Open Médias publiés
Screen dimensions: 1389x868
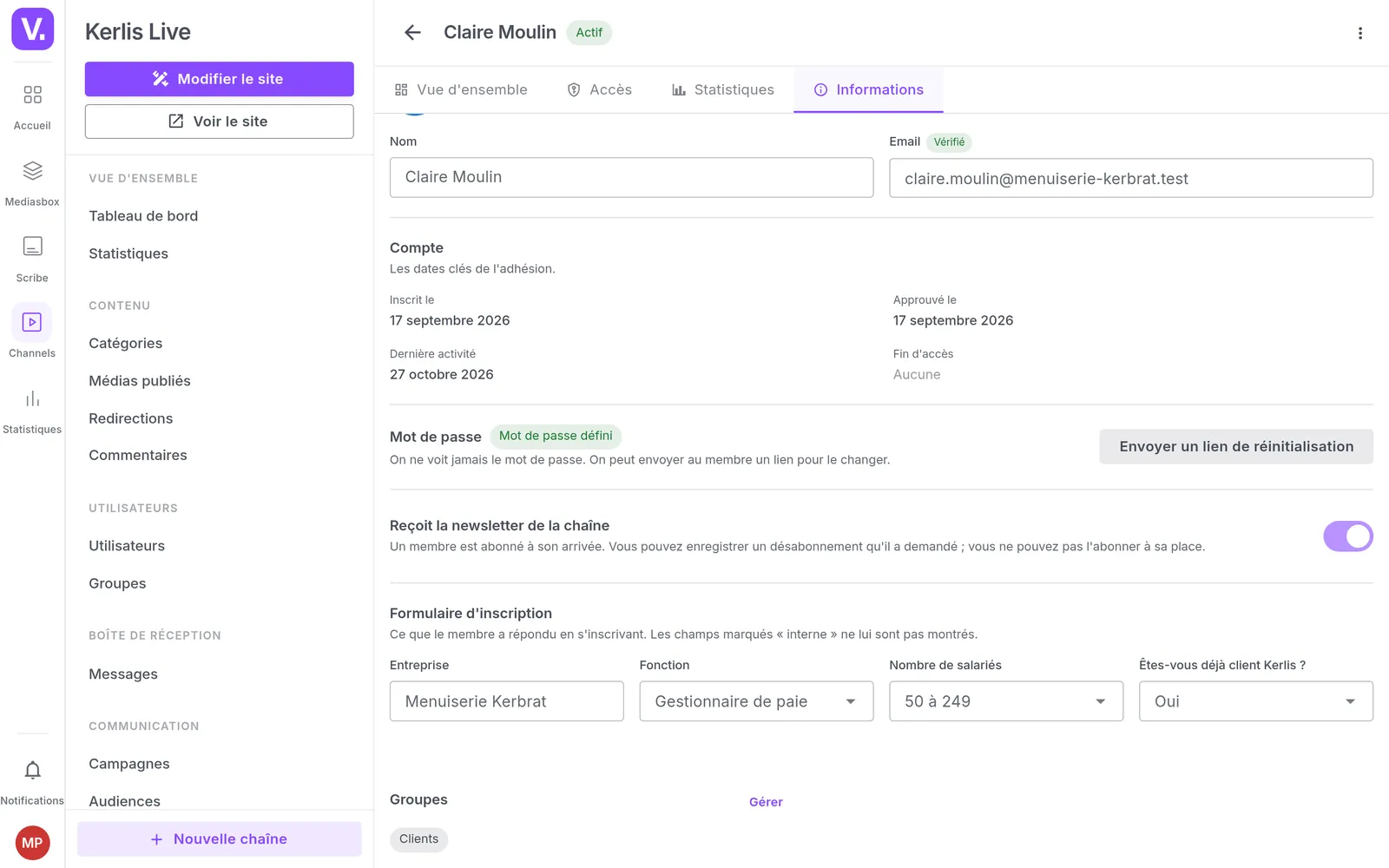(140, 380)
